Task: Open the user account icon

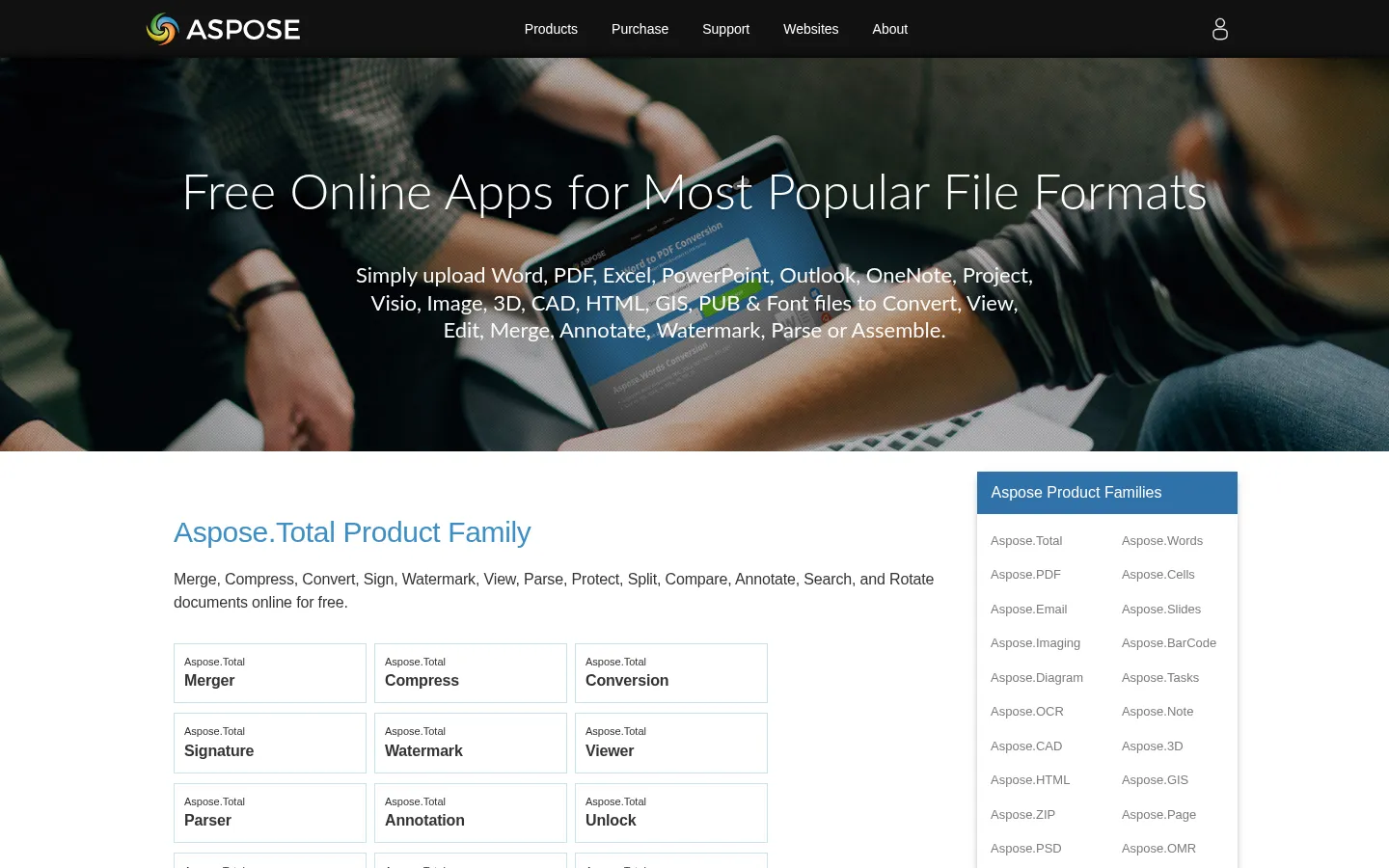Action: point(1220,29)
